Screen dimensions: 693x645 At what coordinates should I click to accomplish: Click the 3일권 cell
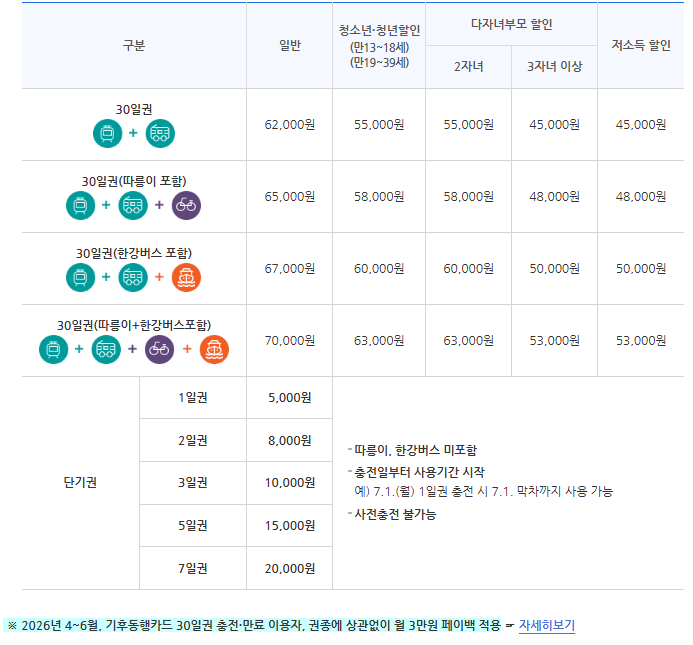(193, 482)
